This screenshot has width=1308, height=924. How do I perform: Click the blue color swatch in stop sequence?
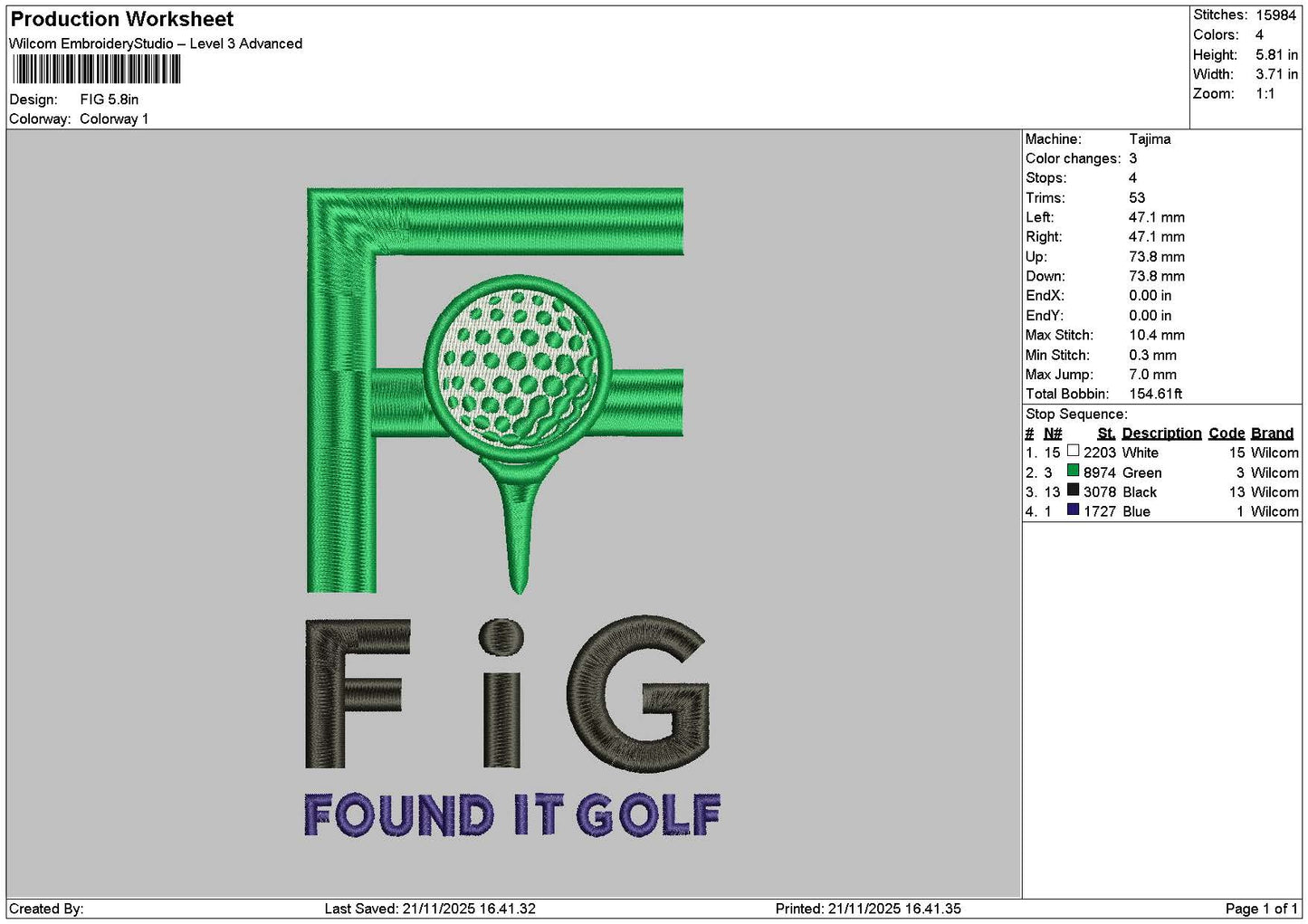1073,510
